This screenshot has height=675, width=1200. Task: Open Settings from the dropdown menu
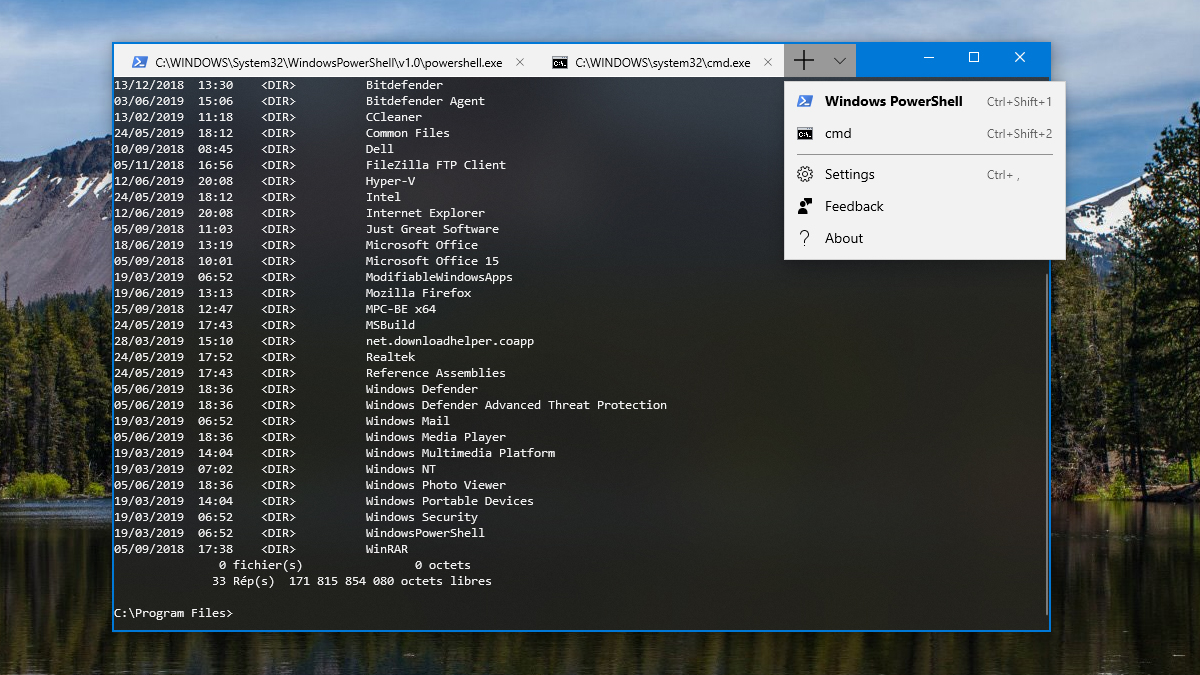(925, 174)
